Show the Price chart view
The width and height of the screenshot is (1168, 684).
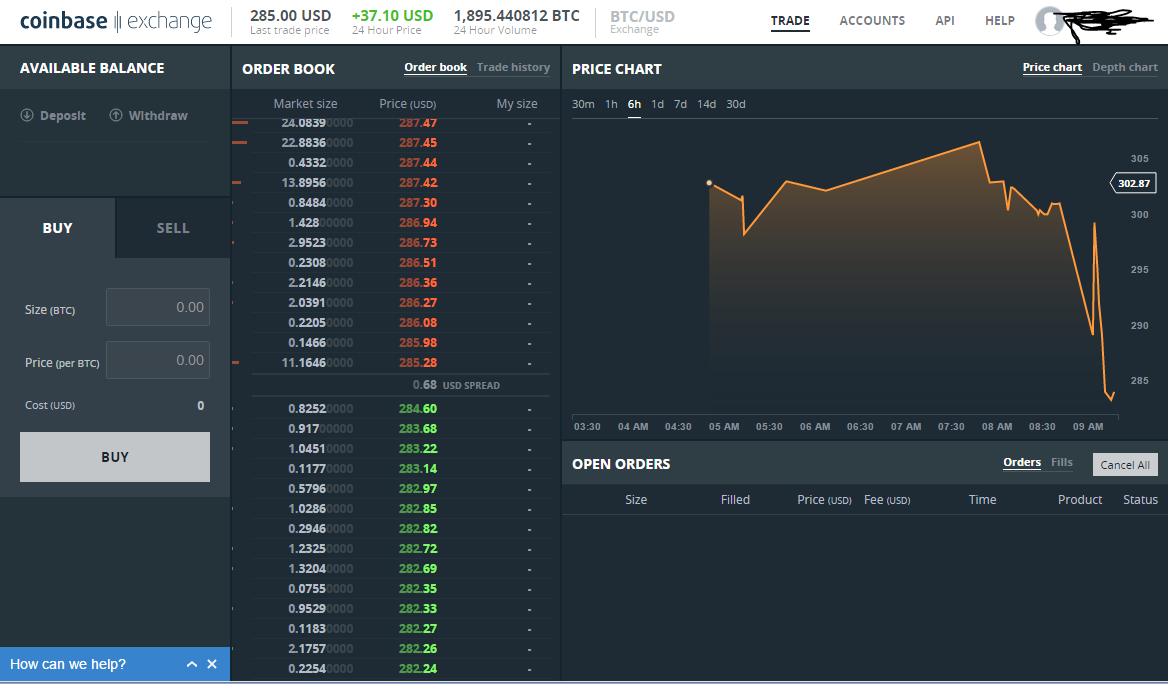(1052, 67)
